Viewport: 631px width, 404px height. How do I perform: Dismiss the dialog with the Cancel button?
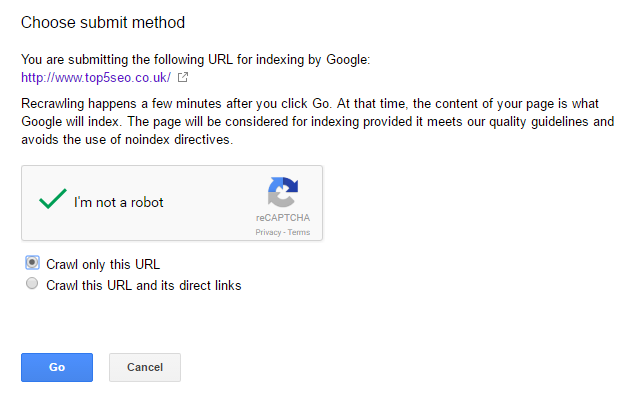(x=145, y=367)
